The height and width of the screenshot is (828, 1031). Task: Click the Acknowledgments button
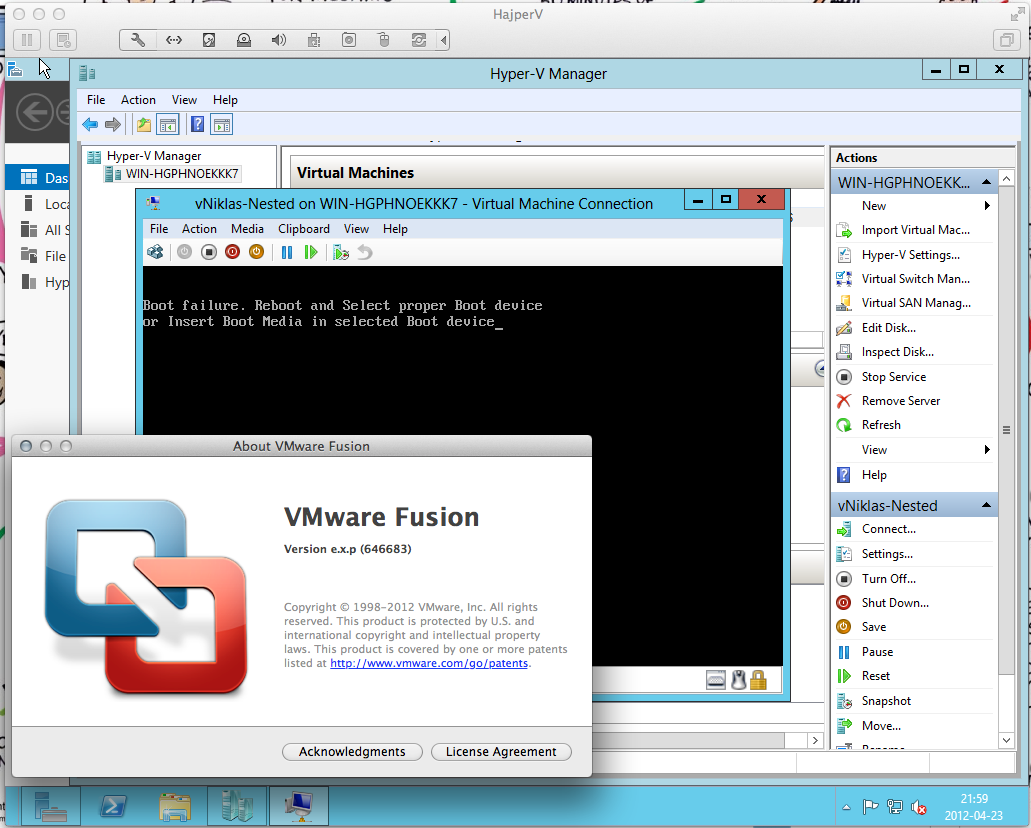(x=352, y=752)
